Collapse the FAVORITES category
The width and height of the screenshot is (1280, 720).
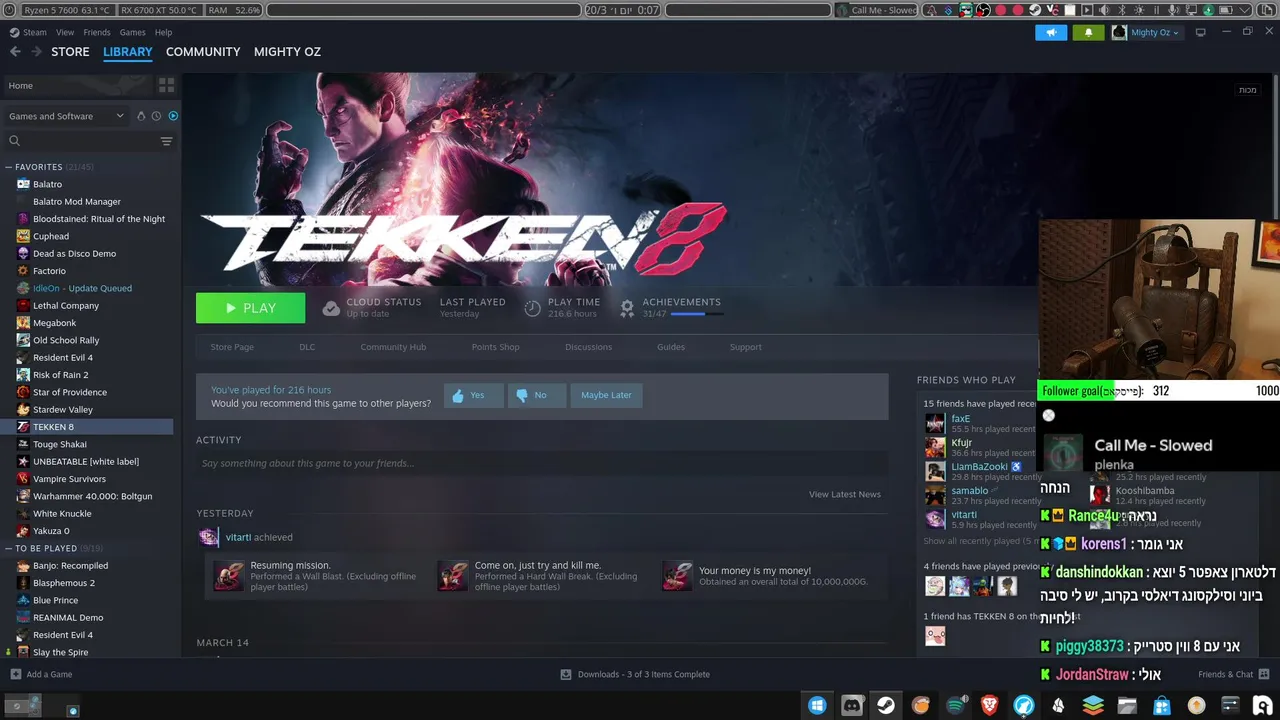(8, 167)
